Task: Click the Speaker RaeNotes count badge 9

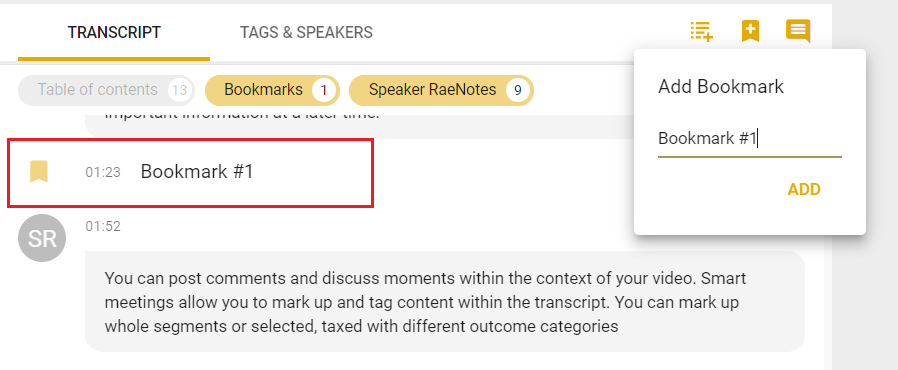Action: click(x=518, y=90)
